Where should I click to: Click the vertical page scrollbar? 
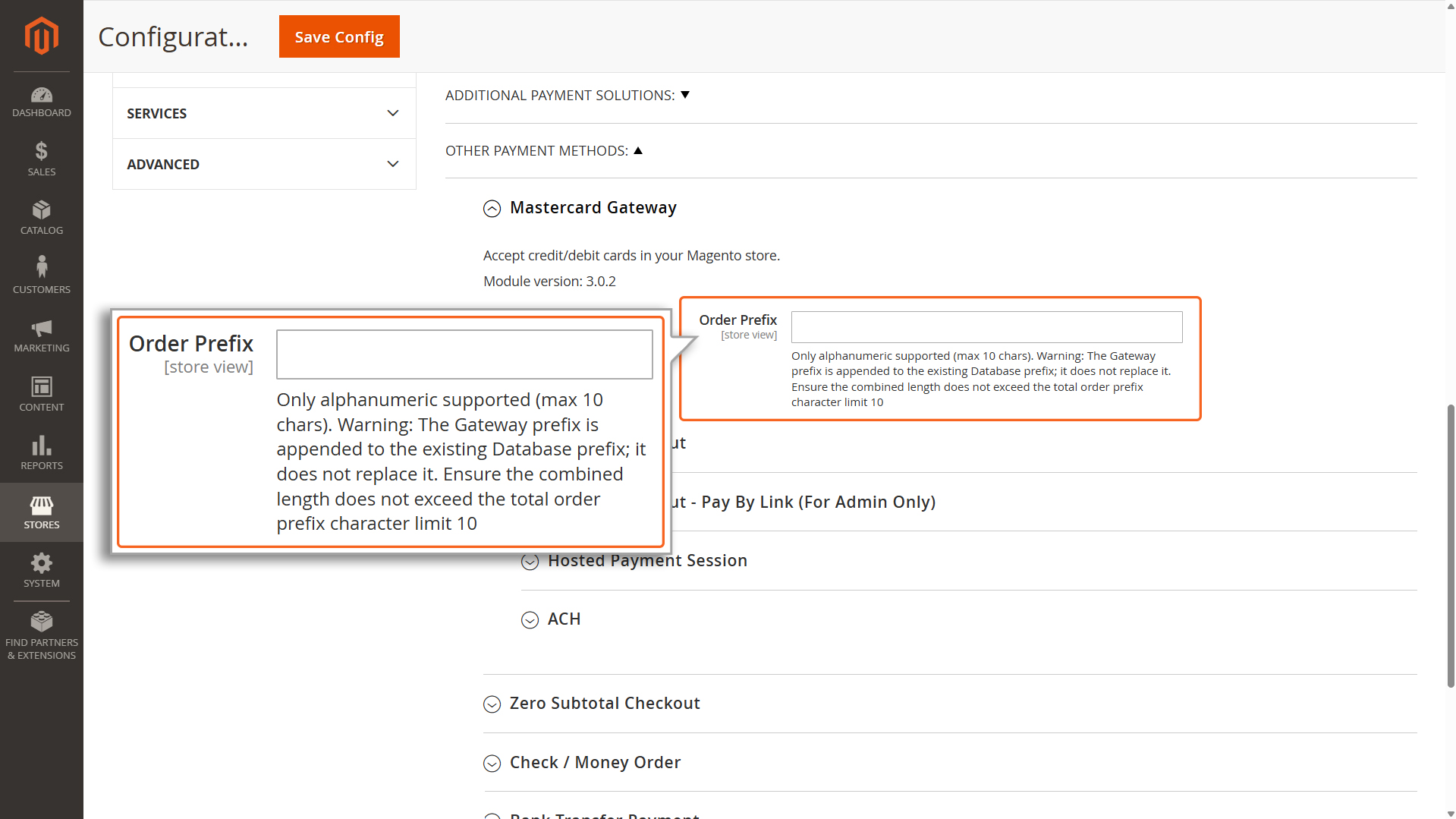pyautogui.click(x=1450, y=547)
